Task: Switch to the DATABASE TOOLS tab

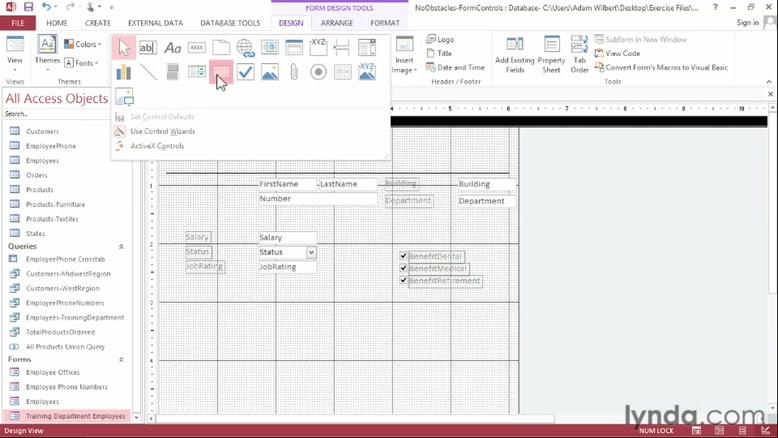Action: [230, 23]
